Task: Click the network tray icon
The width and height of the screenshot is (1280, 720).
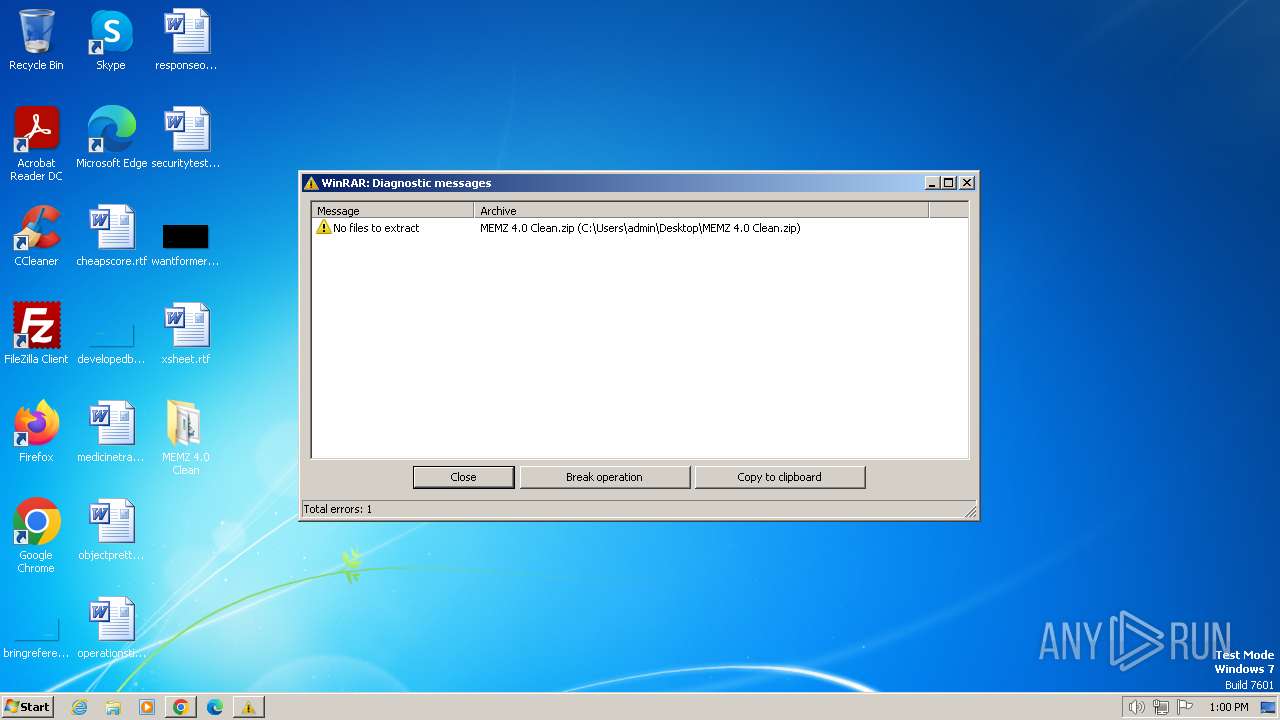Action: (1161, 707)
